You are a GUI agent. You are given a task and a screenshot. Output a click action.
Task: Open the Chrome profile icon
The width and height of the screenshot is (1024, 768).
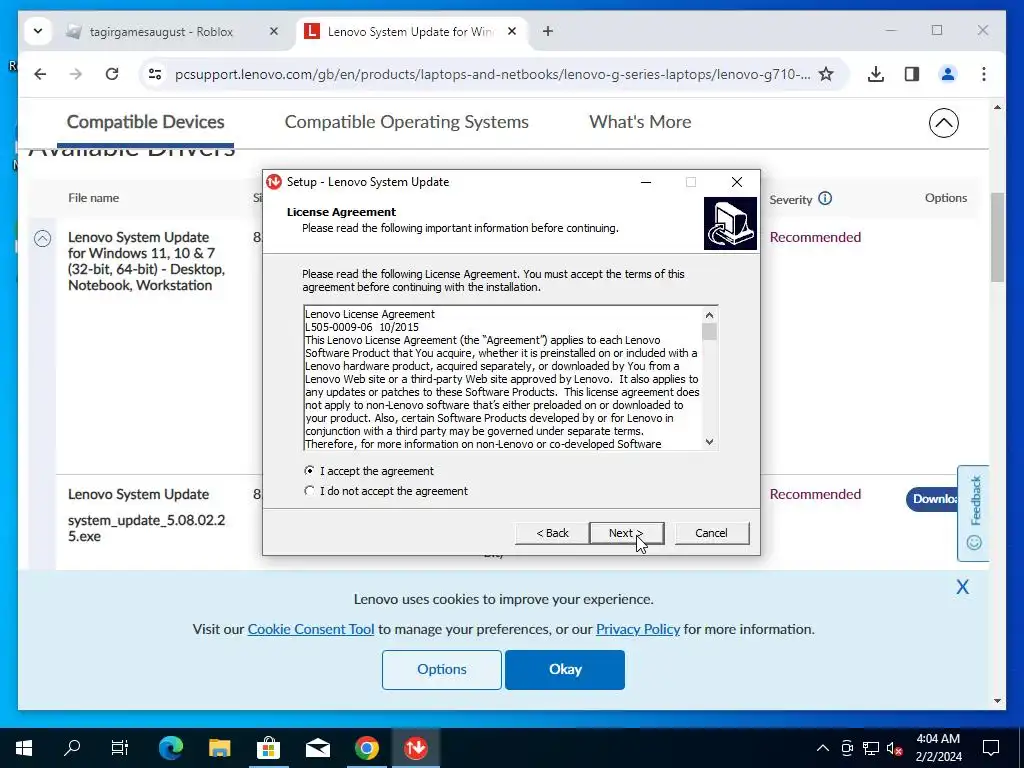(x=948, y=74)
